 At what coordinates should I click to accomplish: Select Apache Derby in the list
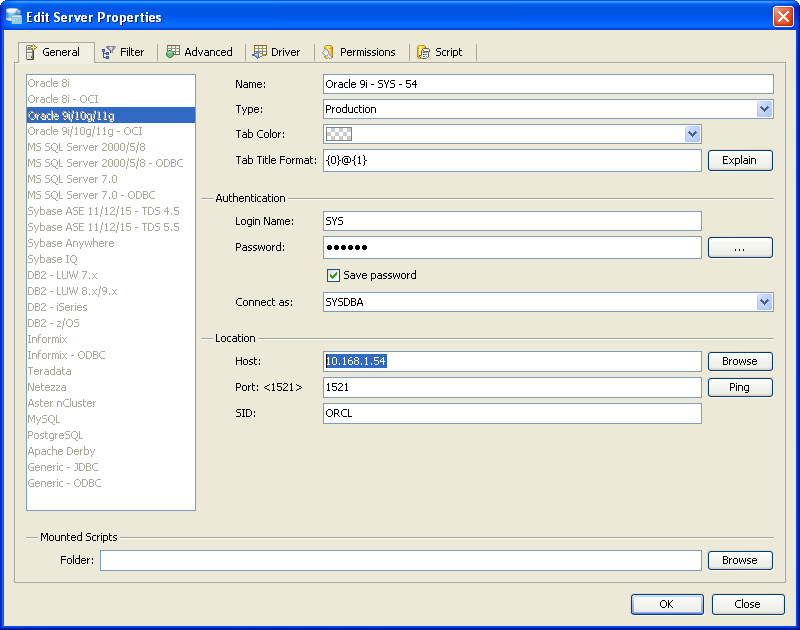tap(111, 451)
